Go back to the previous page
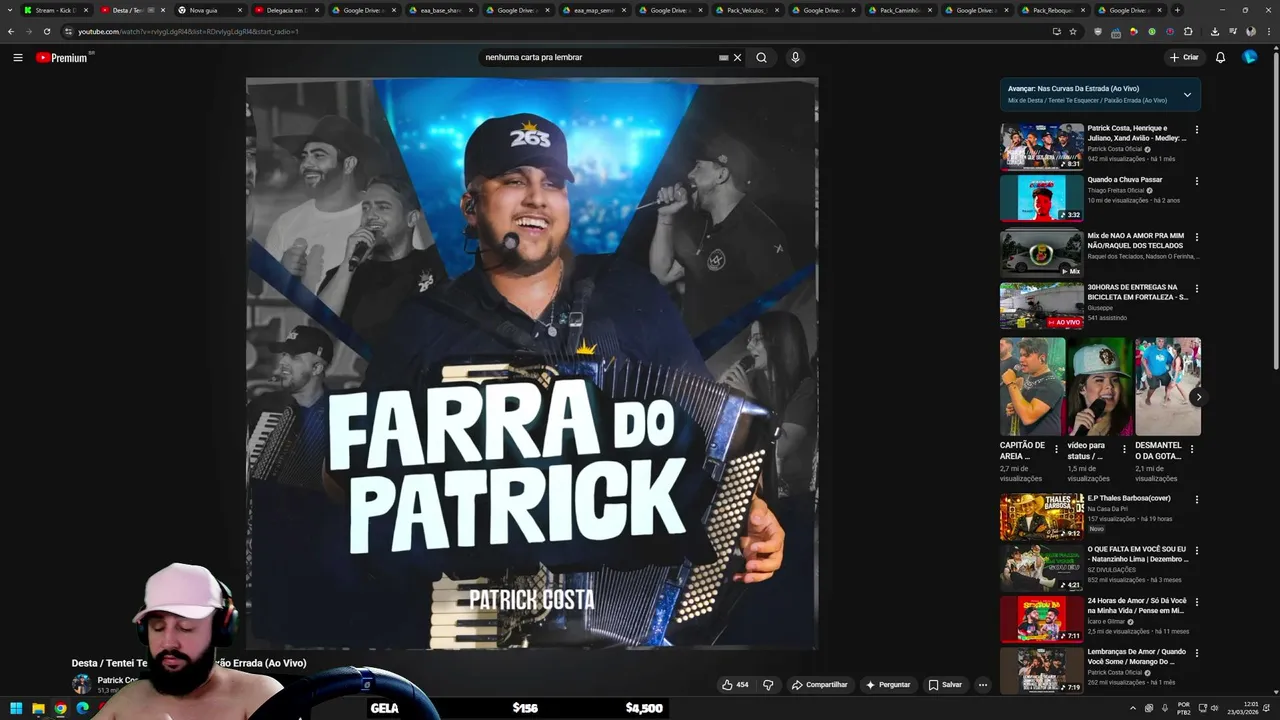1280x720 pixels. coord(11,31)
